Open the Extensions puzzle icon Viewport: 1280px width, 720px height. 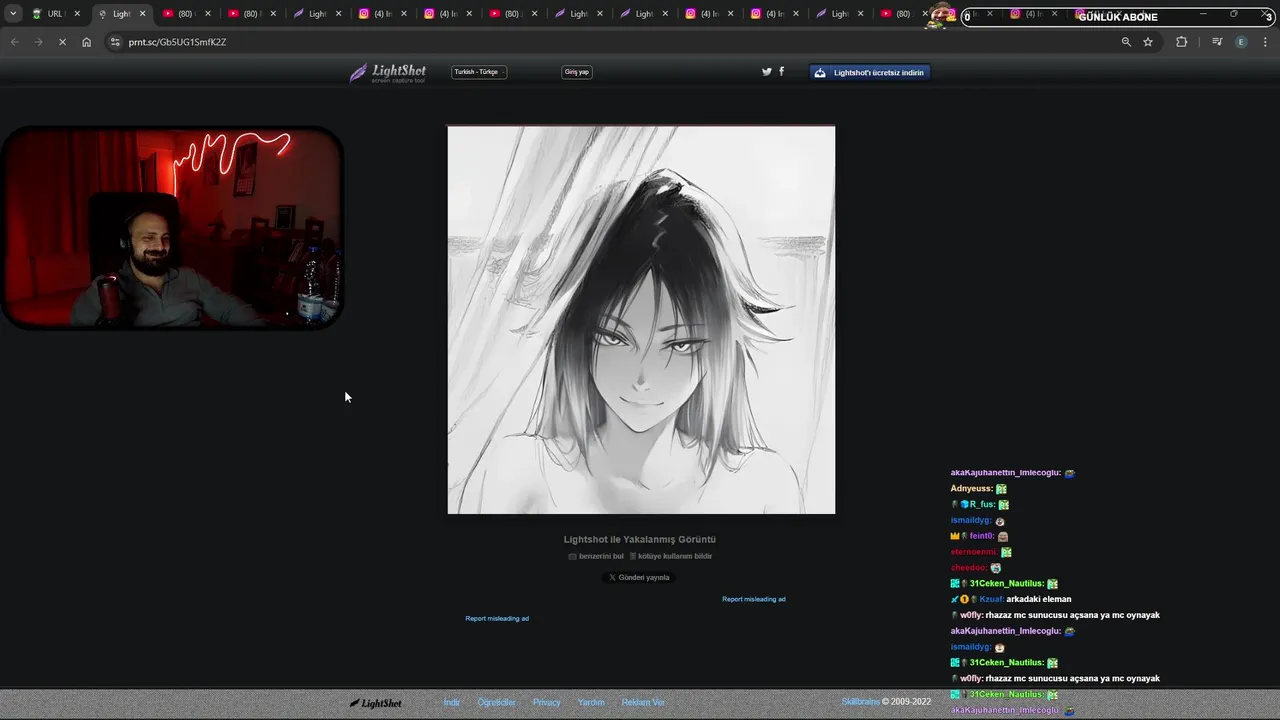click(1181, 42)
